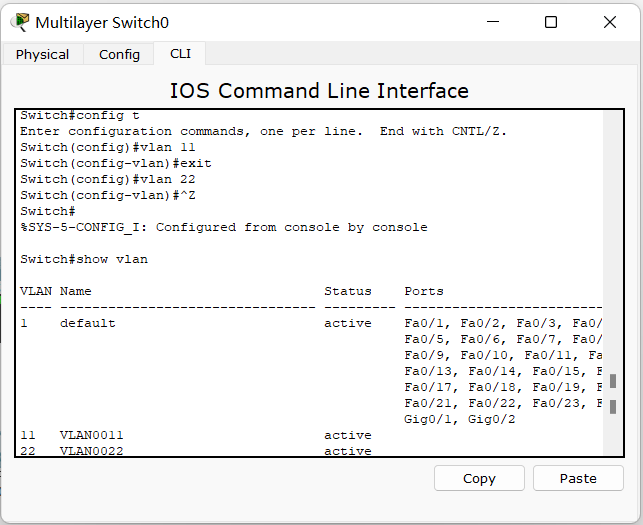
Task: Switch to the Physical tab
Action: pyautogui.click(x=43, y=54)
